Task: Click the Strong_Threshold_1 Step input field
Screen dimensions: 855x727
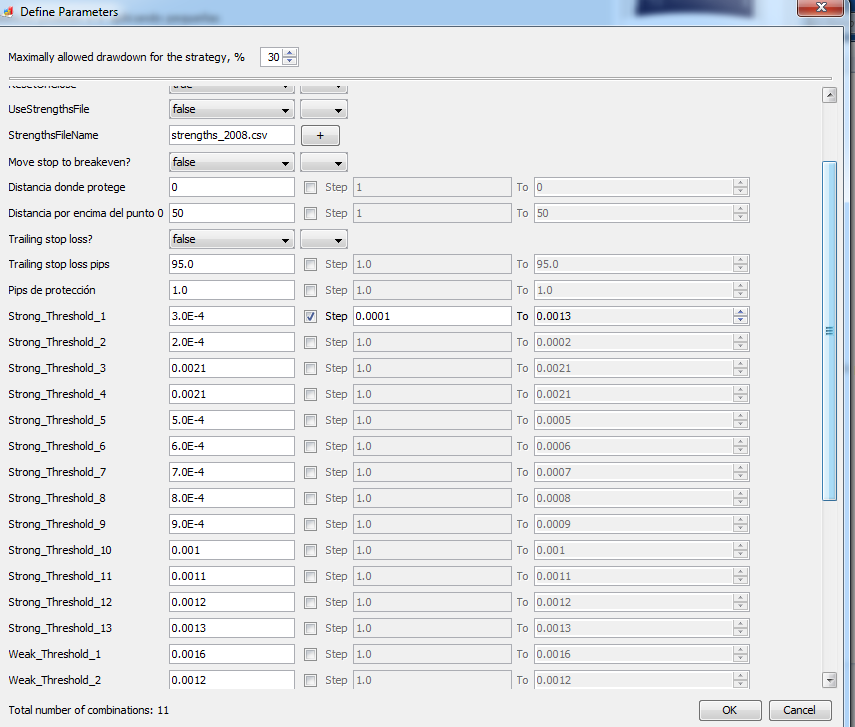Action: coord(431,316)
